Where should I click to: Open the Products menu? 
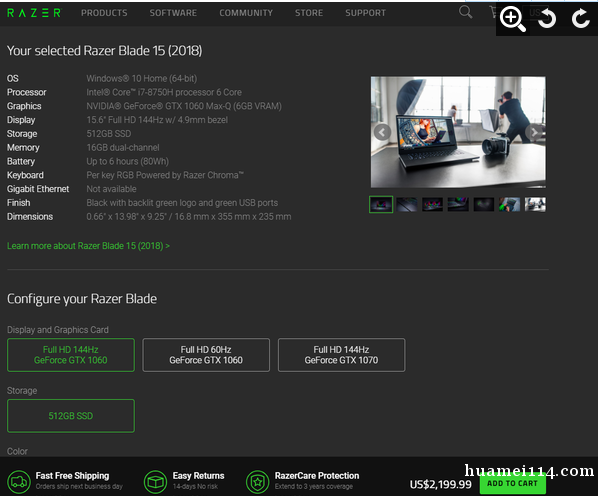pyautogui.click(x=104, y=13)
